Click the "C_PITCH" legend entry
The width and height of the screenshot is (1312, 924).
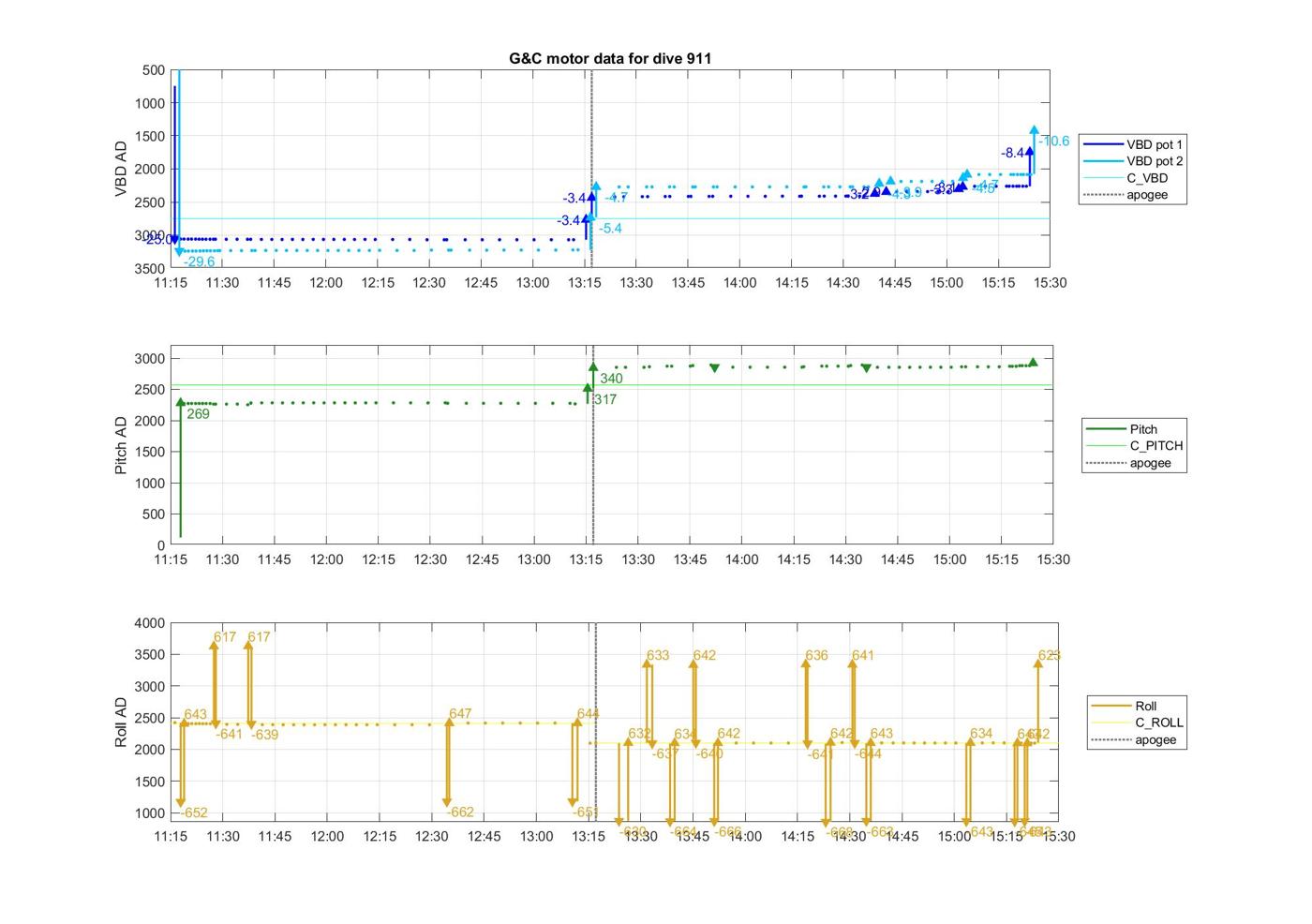(x=1135, y=446)
